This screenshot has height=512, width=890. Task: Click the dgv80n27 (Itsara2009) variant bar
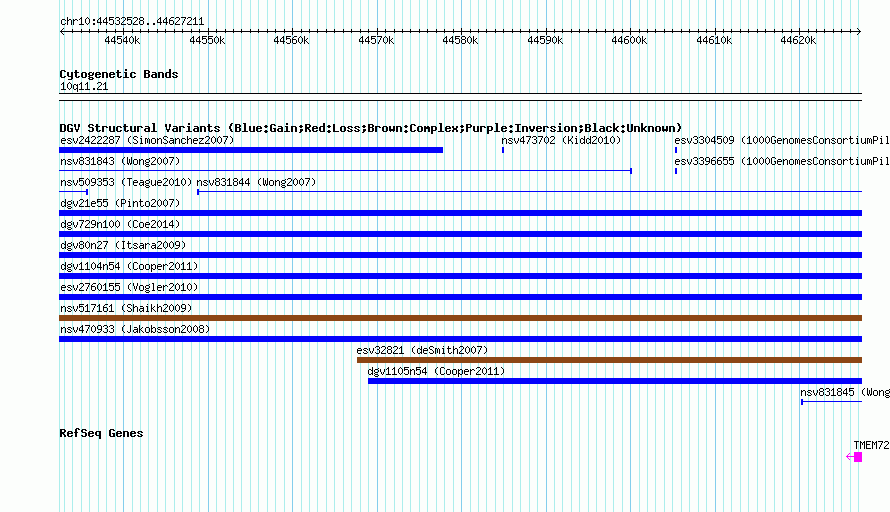460,255
